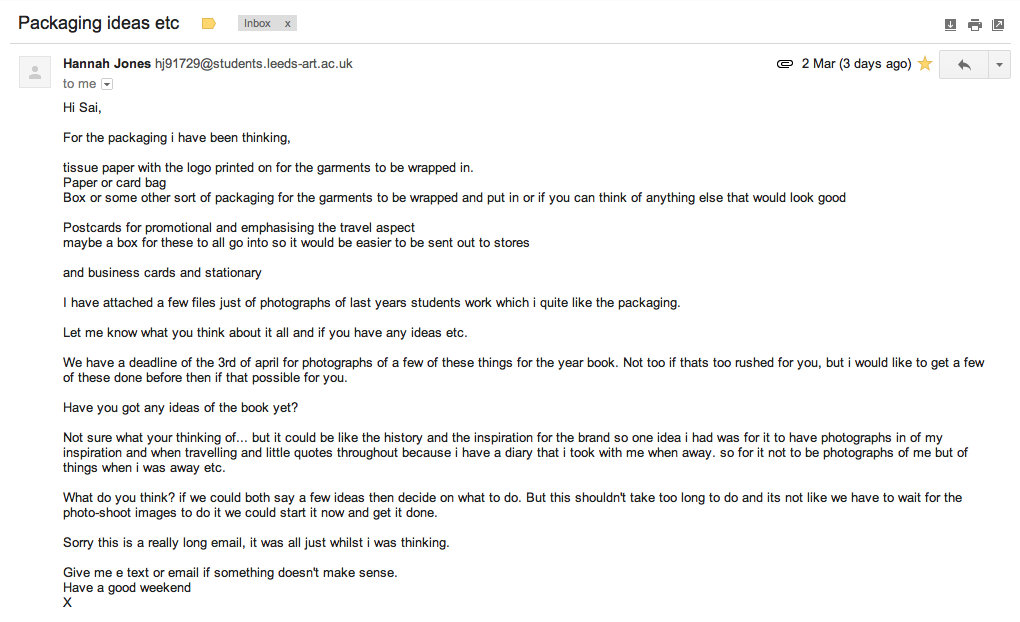Click the sender email address hj91729@students.leeds-art.ac.uk
The height and width of the screenshot is (622, 1020).
click(253, 64)
